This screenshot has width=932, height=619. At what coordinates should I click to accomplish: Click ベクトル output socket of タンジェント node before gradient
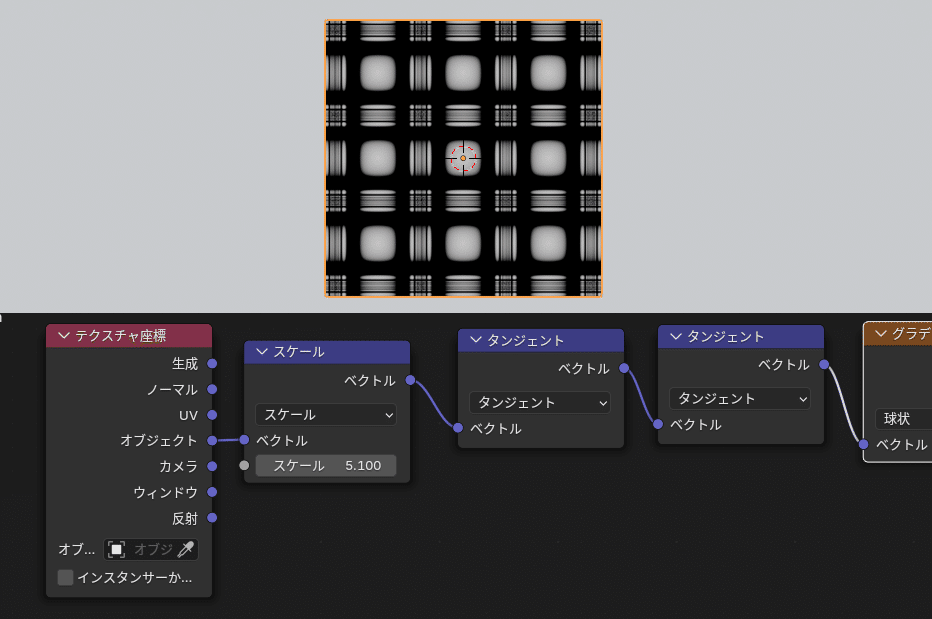pos(824,365)
